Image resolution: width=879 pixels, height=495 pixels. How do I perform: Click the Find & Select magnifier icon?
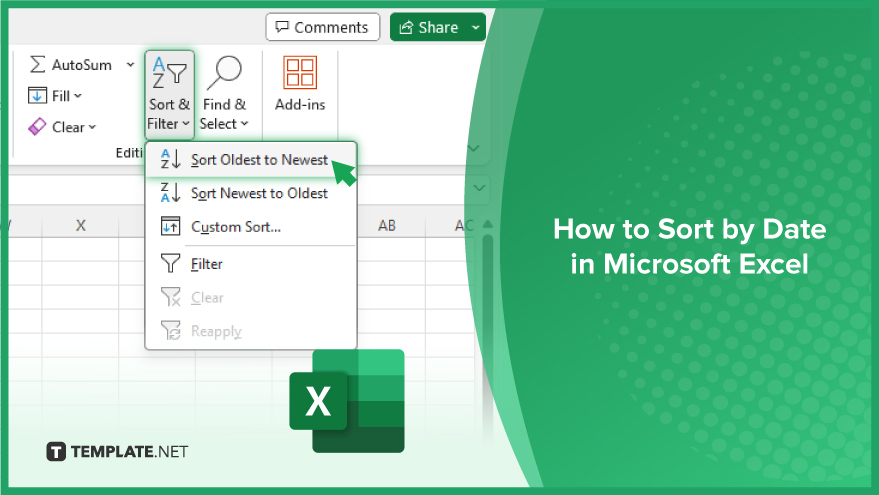point(224,73)
